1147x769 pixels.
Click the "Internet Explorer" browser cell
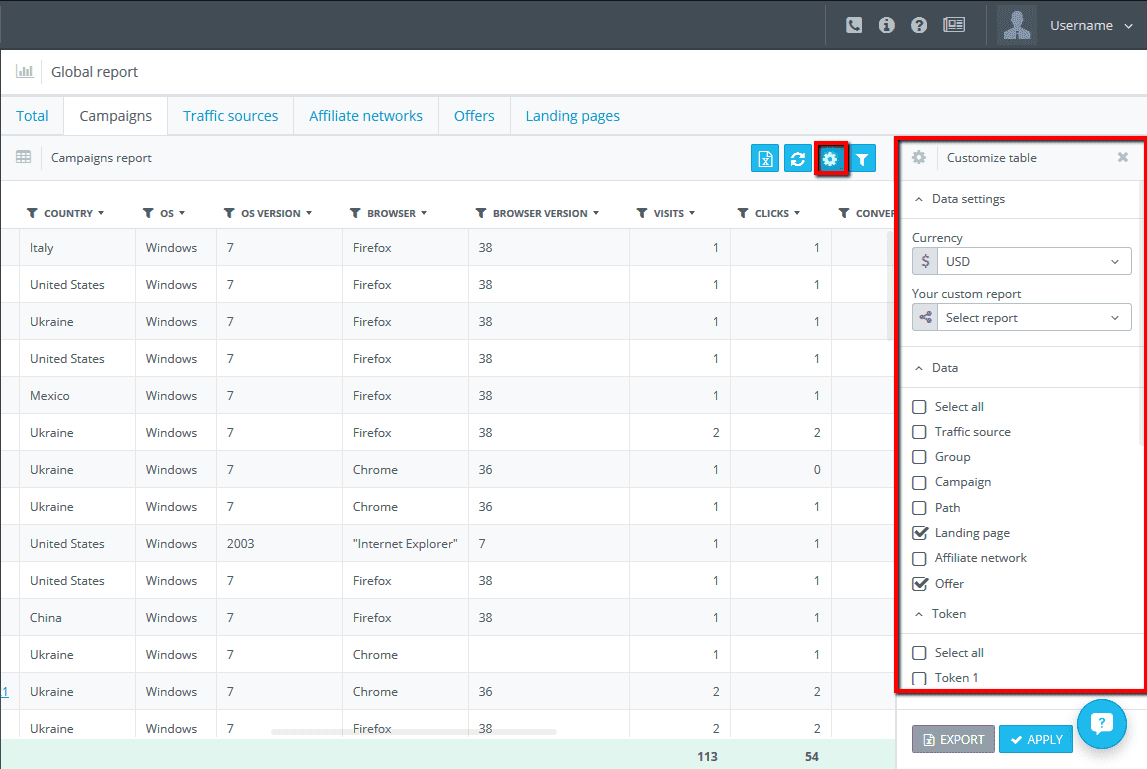[405, 544]
